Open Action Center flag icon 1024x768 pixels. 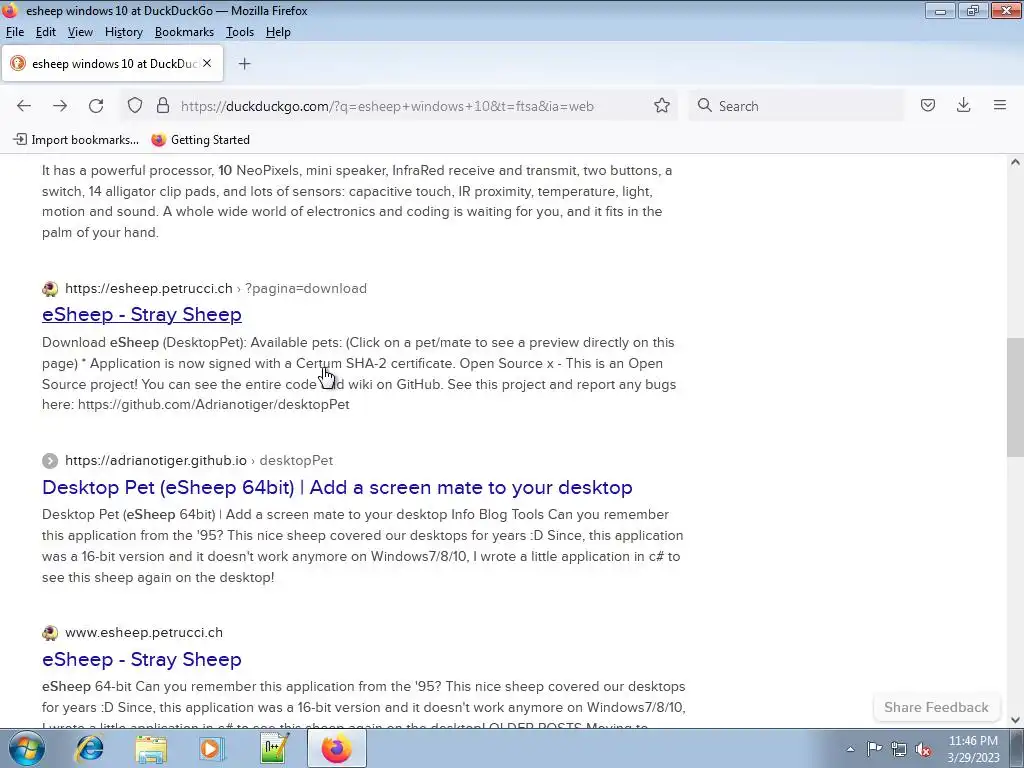(874, 749)
